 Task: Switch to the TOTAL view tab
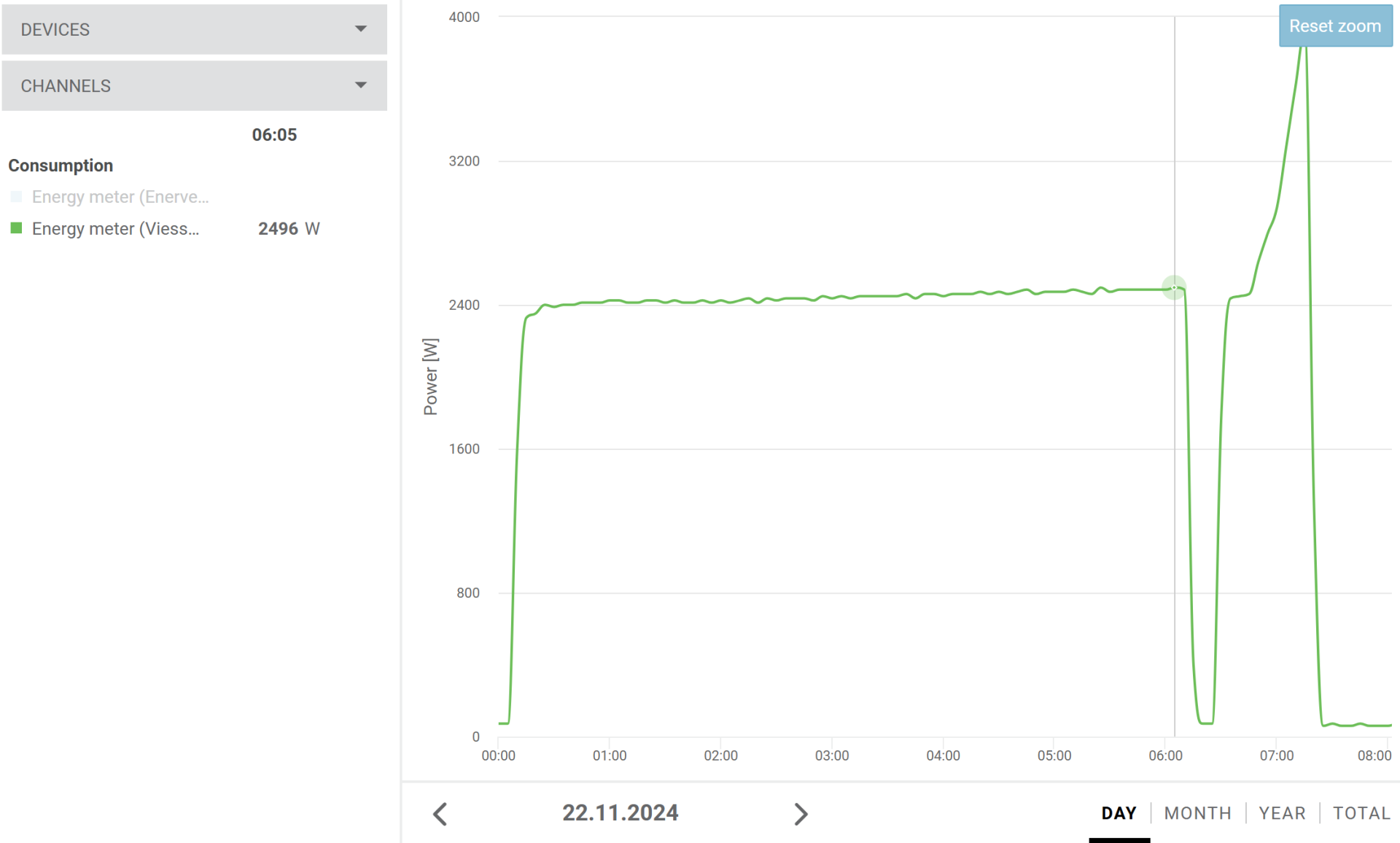(x=1361, y=813)
